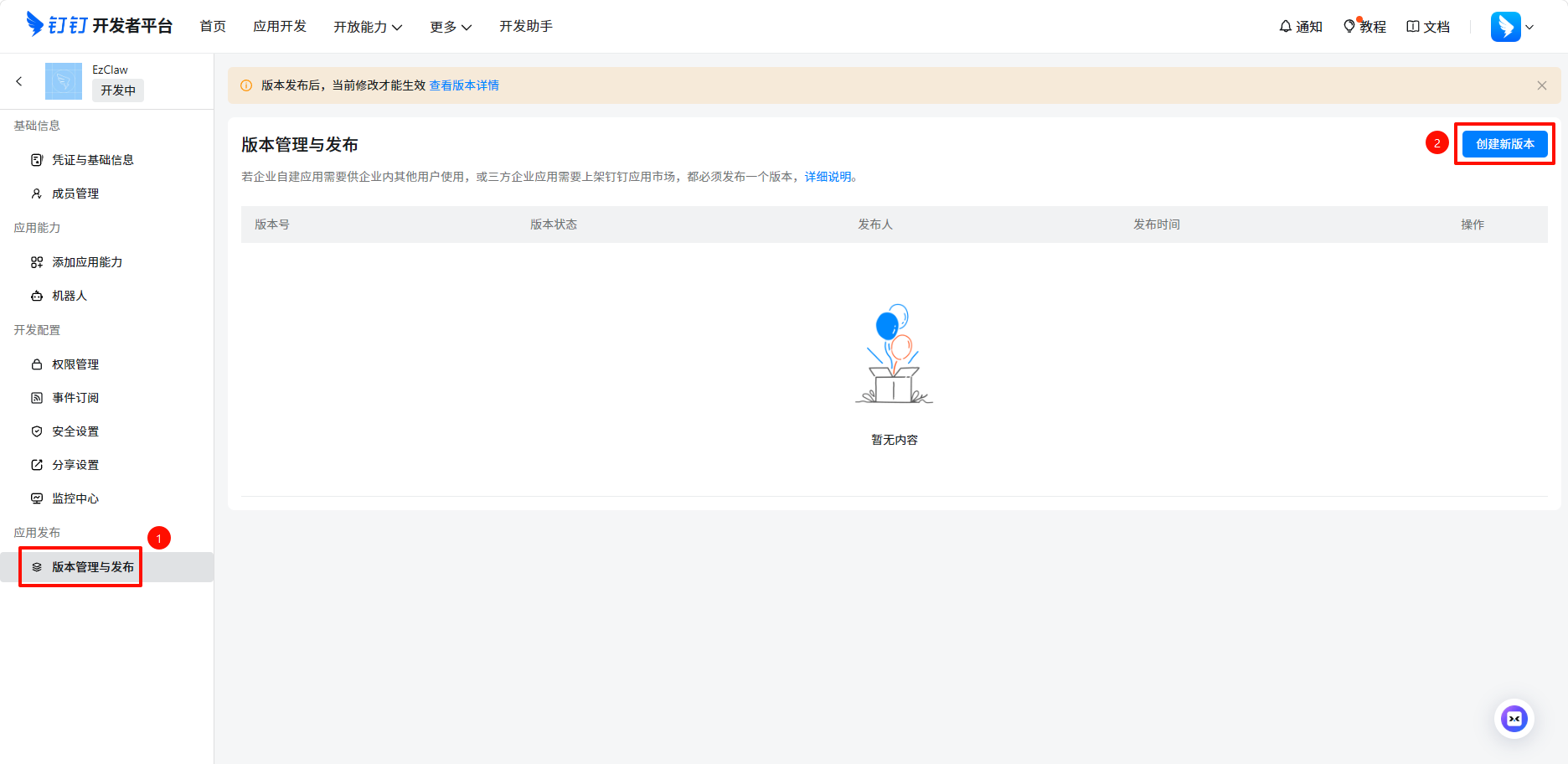1568x764 pixels.
Task: Select 版本管理与发布 in sidebar
Action: [92, 567]
